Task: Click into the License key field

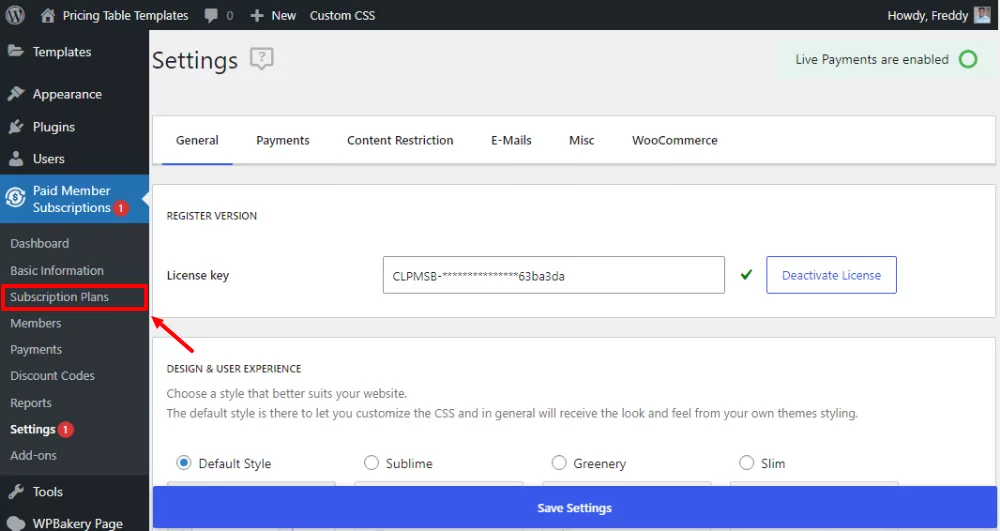Action: click(x=554, y=275)
